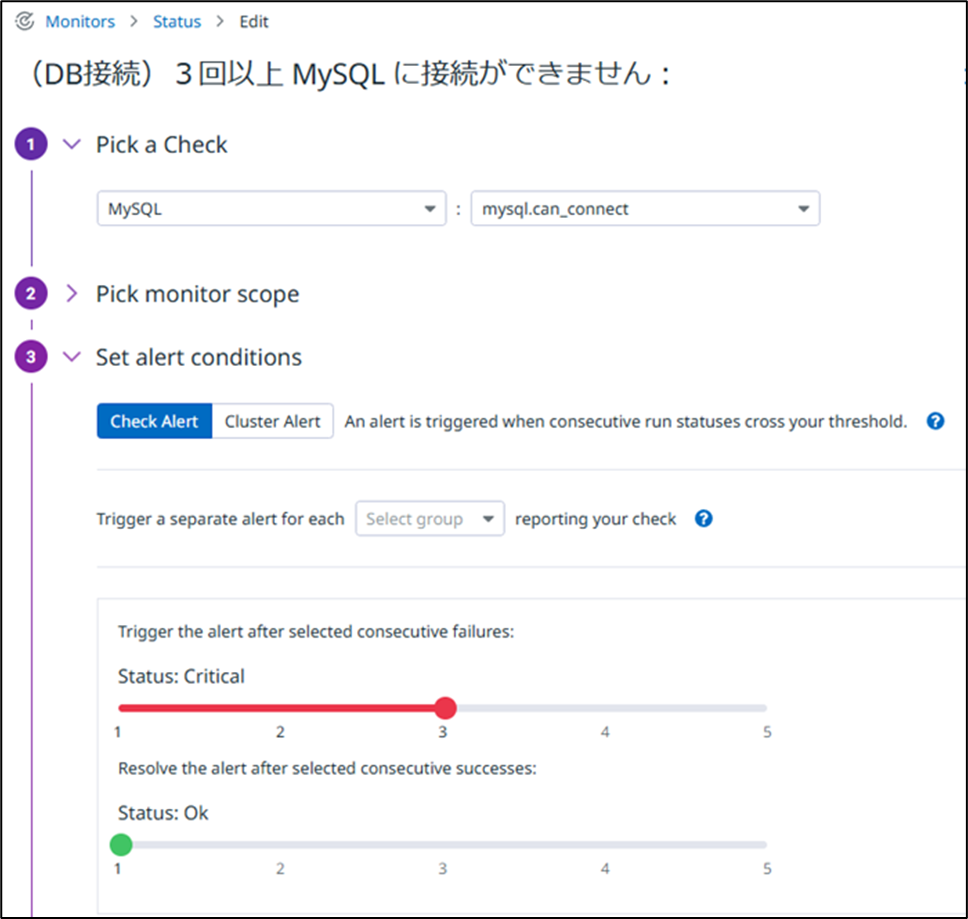968x919 pixels.
Task: Click the Set alert conditions heading
Action: tap(199, 357)
